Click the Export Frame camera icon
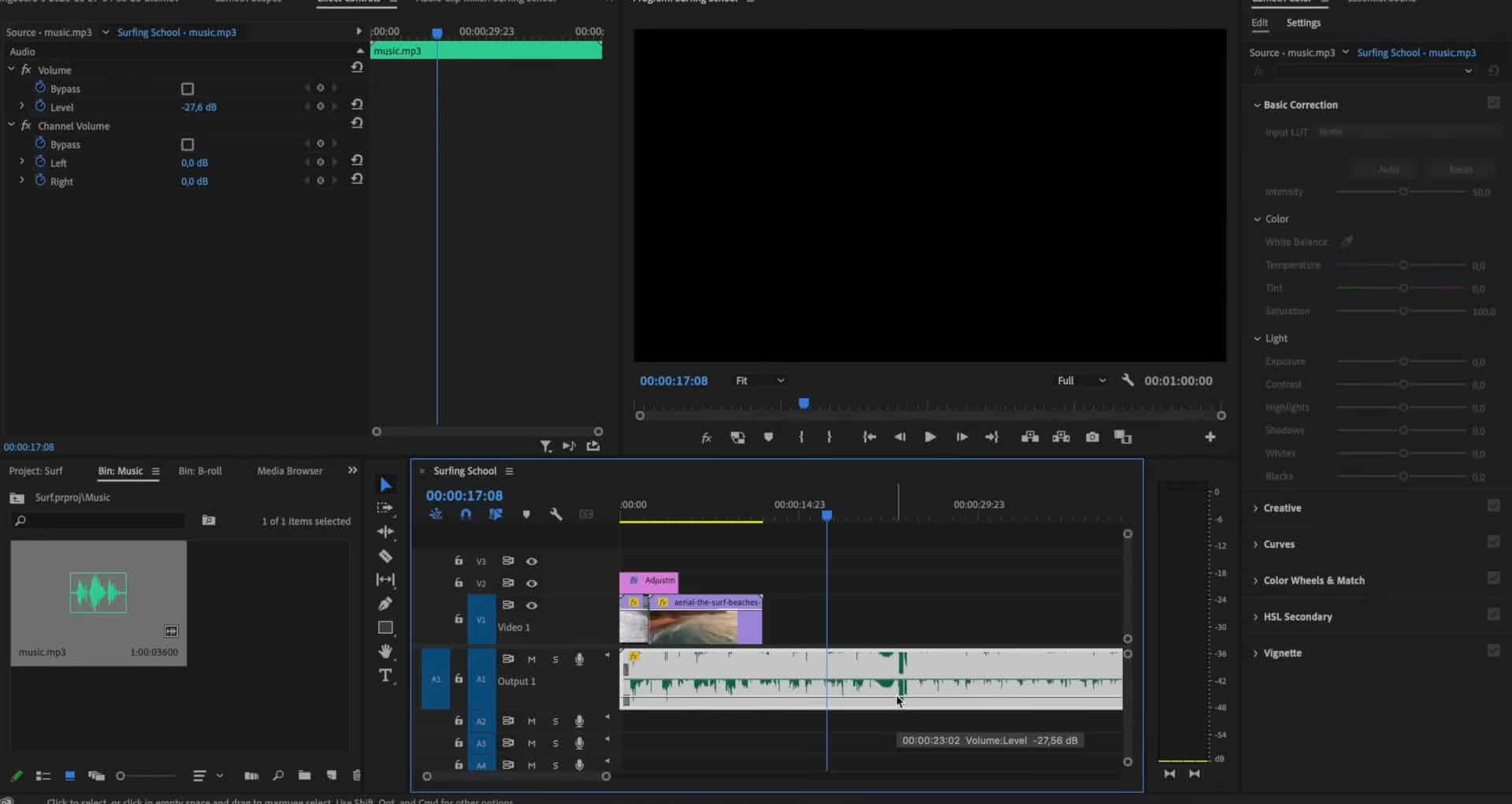 coord(1092,437)
